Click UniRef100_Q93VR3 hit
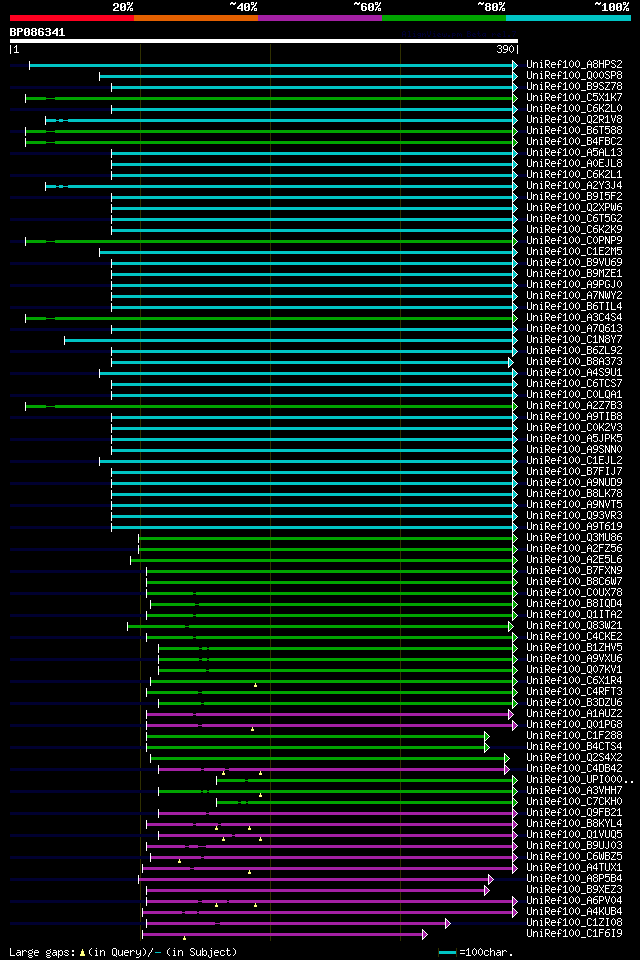Viewport: 640px width, 960px height. click(574, 516)
